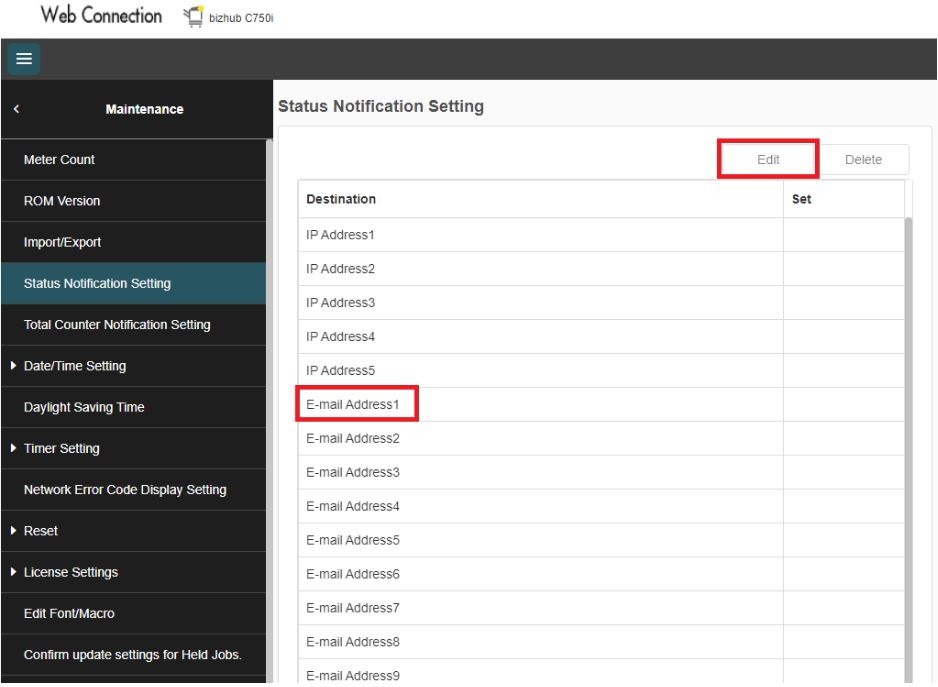This screenshot has height=687, width=938.
Task: Open the hamburger menu icon
Action: pyautogui.click(x=21, y=59)
